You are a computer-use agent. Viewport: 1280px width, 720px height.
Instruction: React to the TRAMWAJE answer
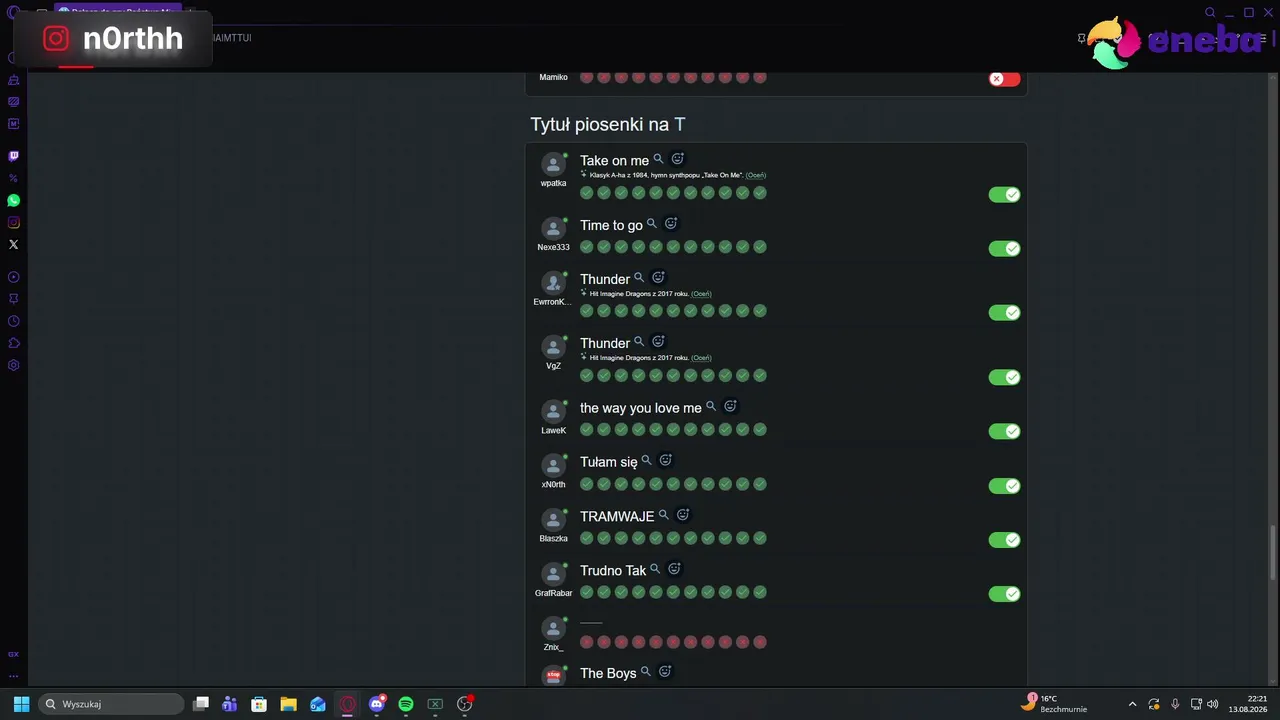pyautogui.click(x=683, y=515)
